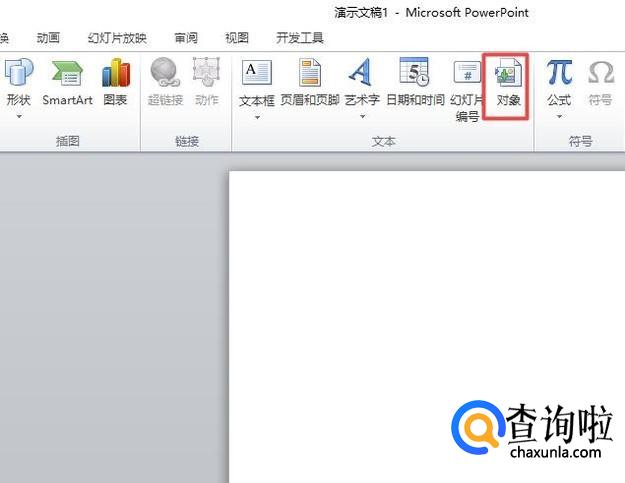Click on the blank slide canvas
625x483 pixels.
pyautogui.click(x=427, y=327)
